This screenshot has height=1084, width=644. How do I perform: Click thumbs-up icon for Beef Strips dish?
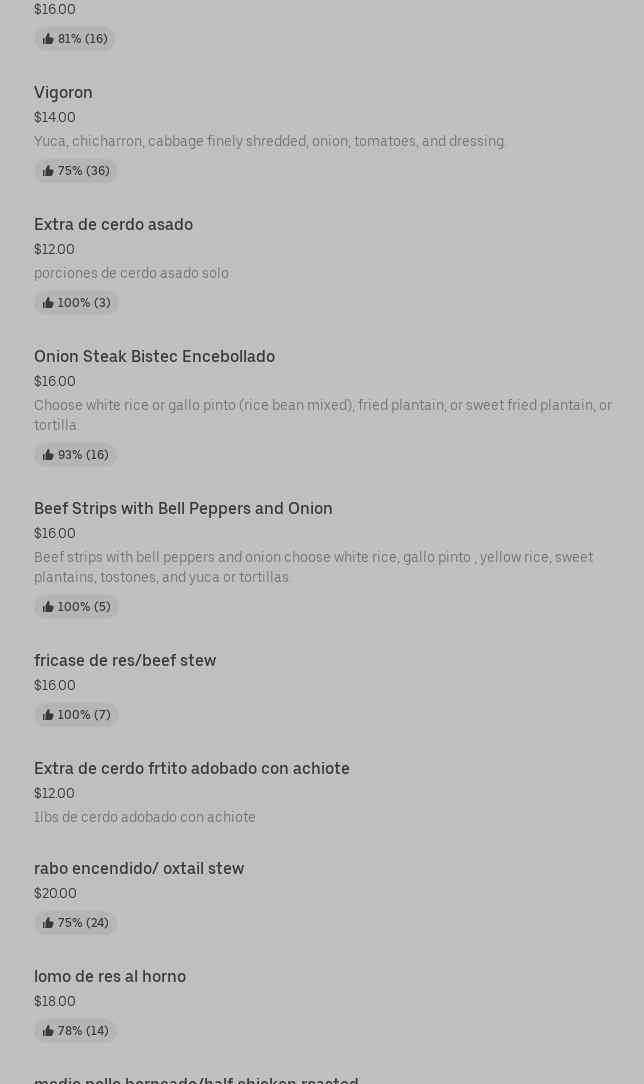[x=48, y=607]
